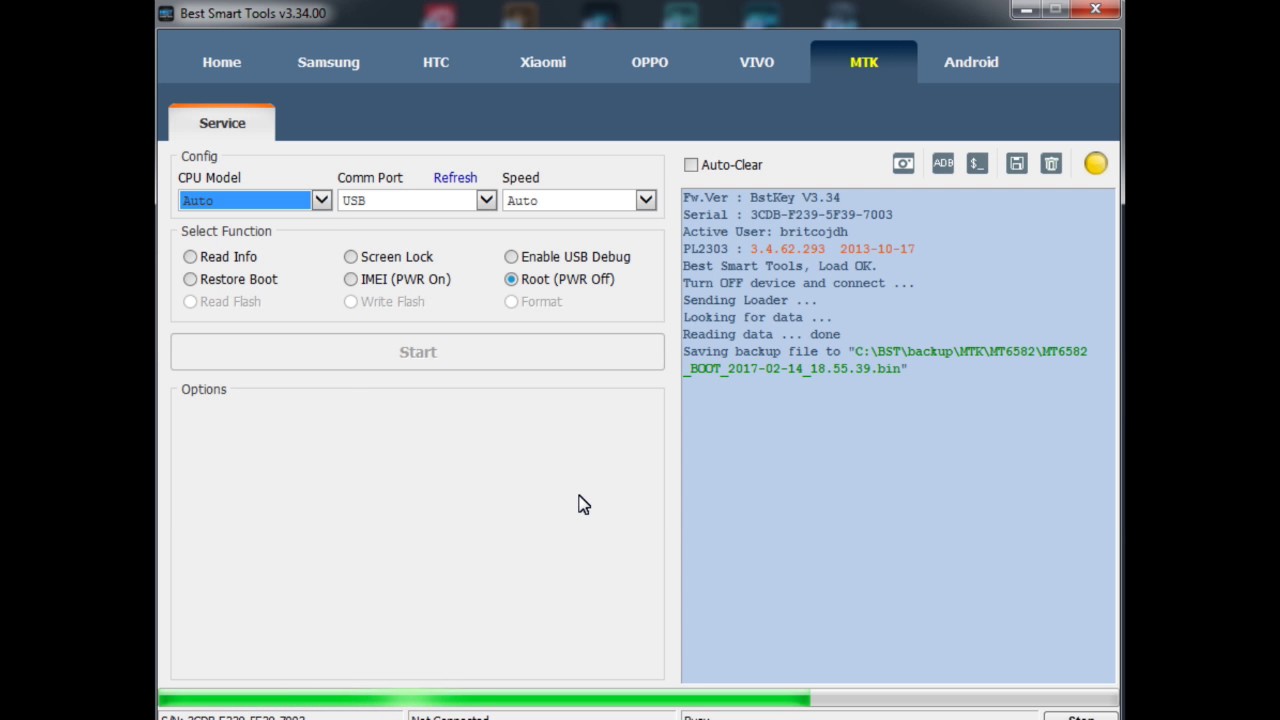Click the 'Best Smart Tools, Load OK.' line
Viewport: 1280px width, 720px height.
click(779, 266)
